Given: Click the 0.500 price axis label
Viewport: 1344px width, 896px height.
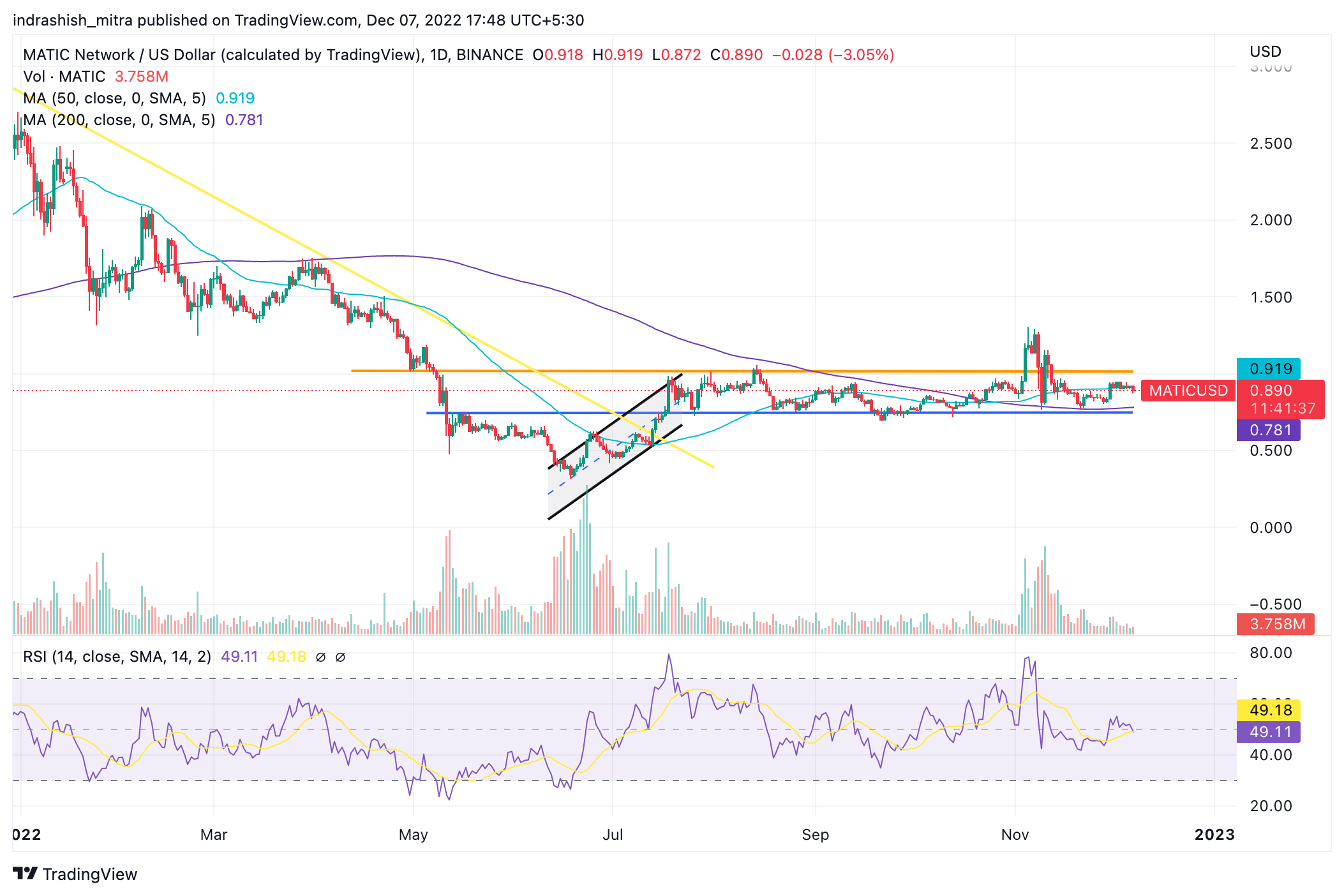Looking at the screenshot, I should [x=1271, y=451].
